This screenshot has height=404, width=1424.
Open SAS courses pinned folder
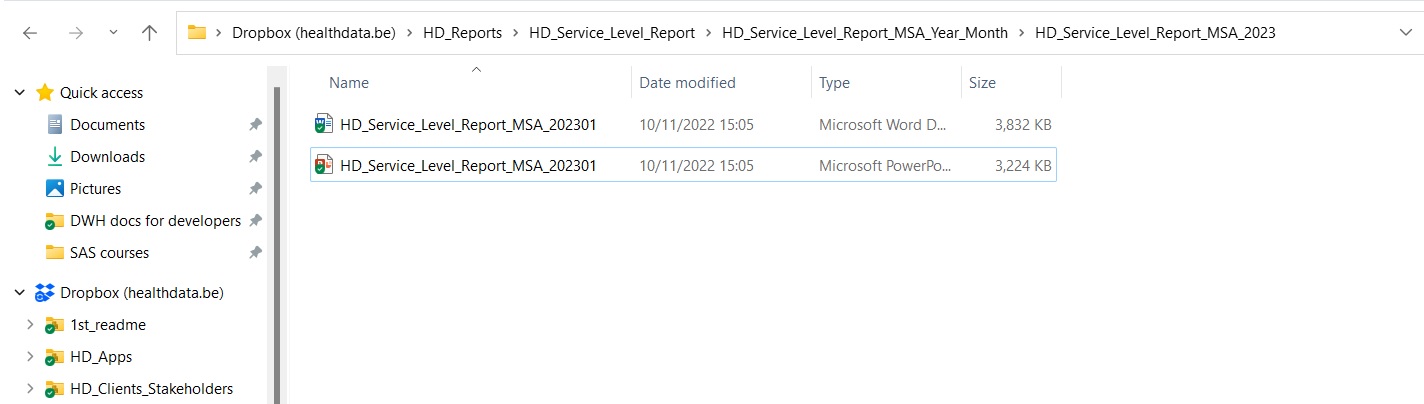(x=109, y=253)
